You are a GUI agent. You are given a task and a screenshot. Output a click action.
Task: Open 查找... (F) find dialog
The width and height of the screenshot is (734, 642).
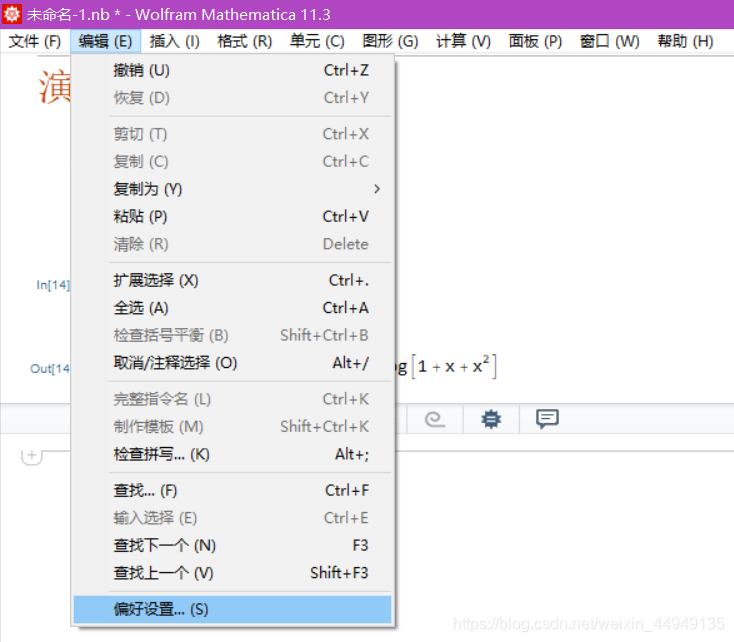[x=233, y=491]
